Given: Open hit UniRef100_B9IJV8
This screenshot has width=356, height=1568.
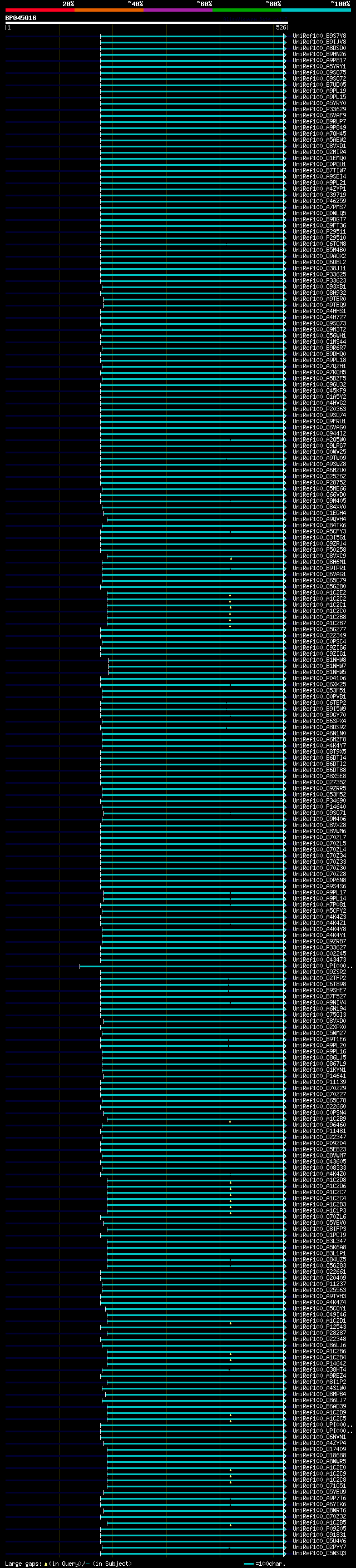Looking at the screenshot, I should pyautogui.click(x=319, y=42).
